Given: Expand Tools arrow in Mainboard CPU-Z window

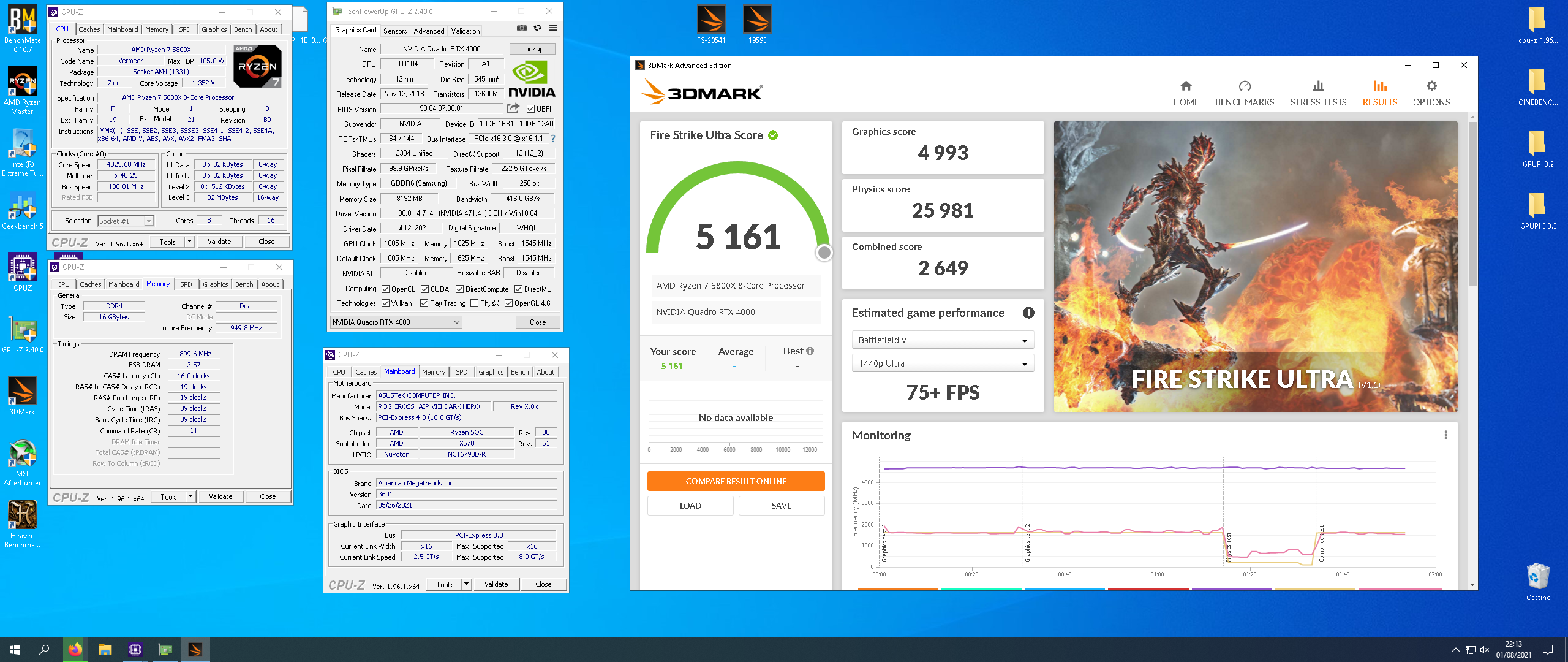Looking at the screenshot, I should coord(466,584).
